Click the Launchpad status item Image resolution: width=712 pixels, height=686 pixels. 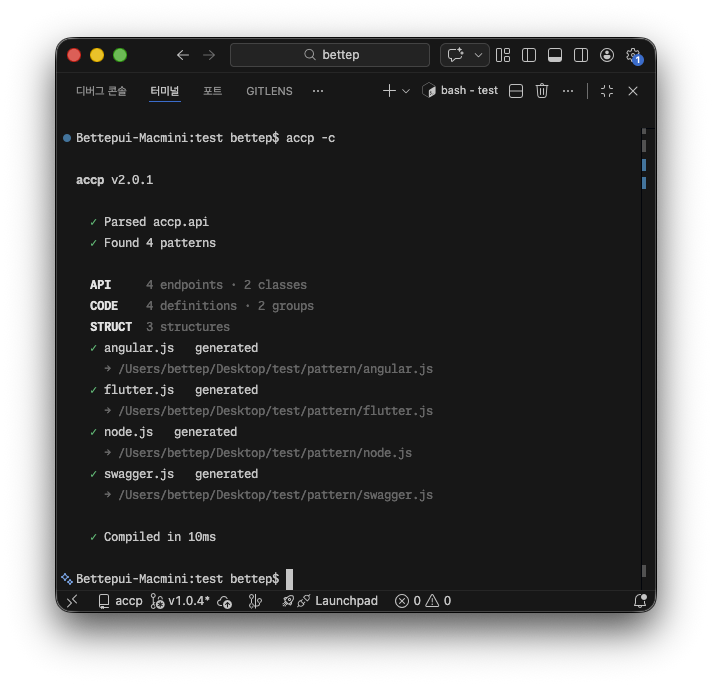[x=346, y=601]
